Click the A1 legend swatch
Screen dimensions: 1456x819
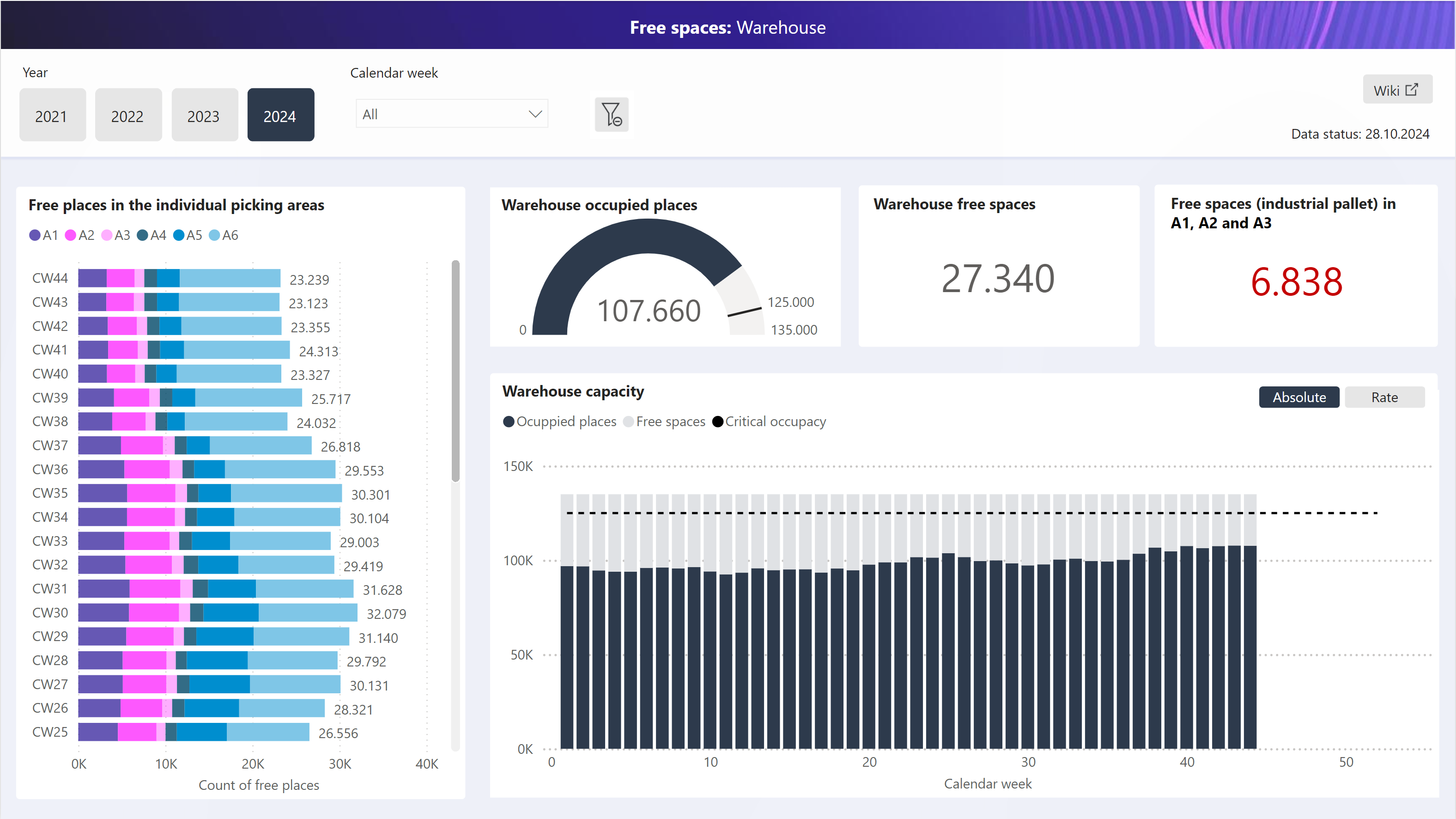(35, 235)
